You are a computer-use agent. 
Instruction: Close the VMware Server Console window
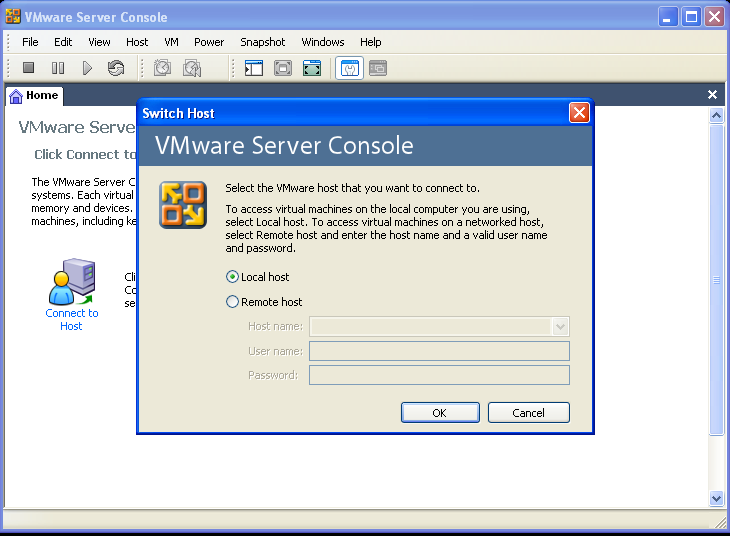pos(715,17)
